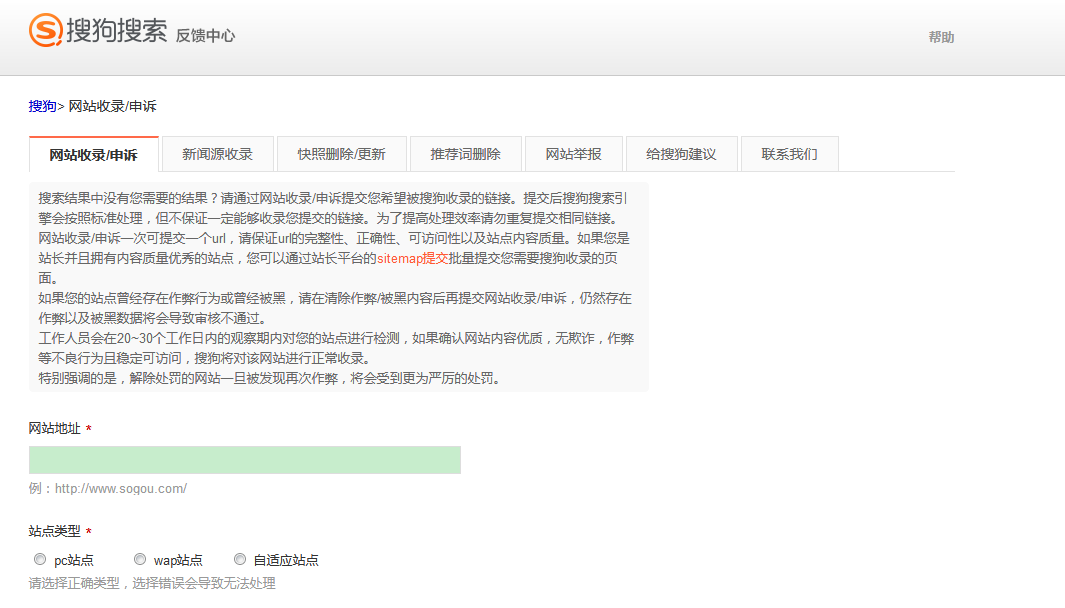This screenshot has height=608, width=1065.
Task: Click the 搜狗搜索 title text
Action: [x=116, y=30]
